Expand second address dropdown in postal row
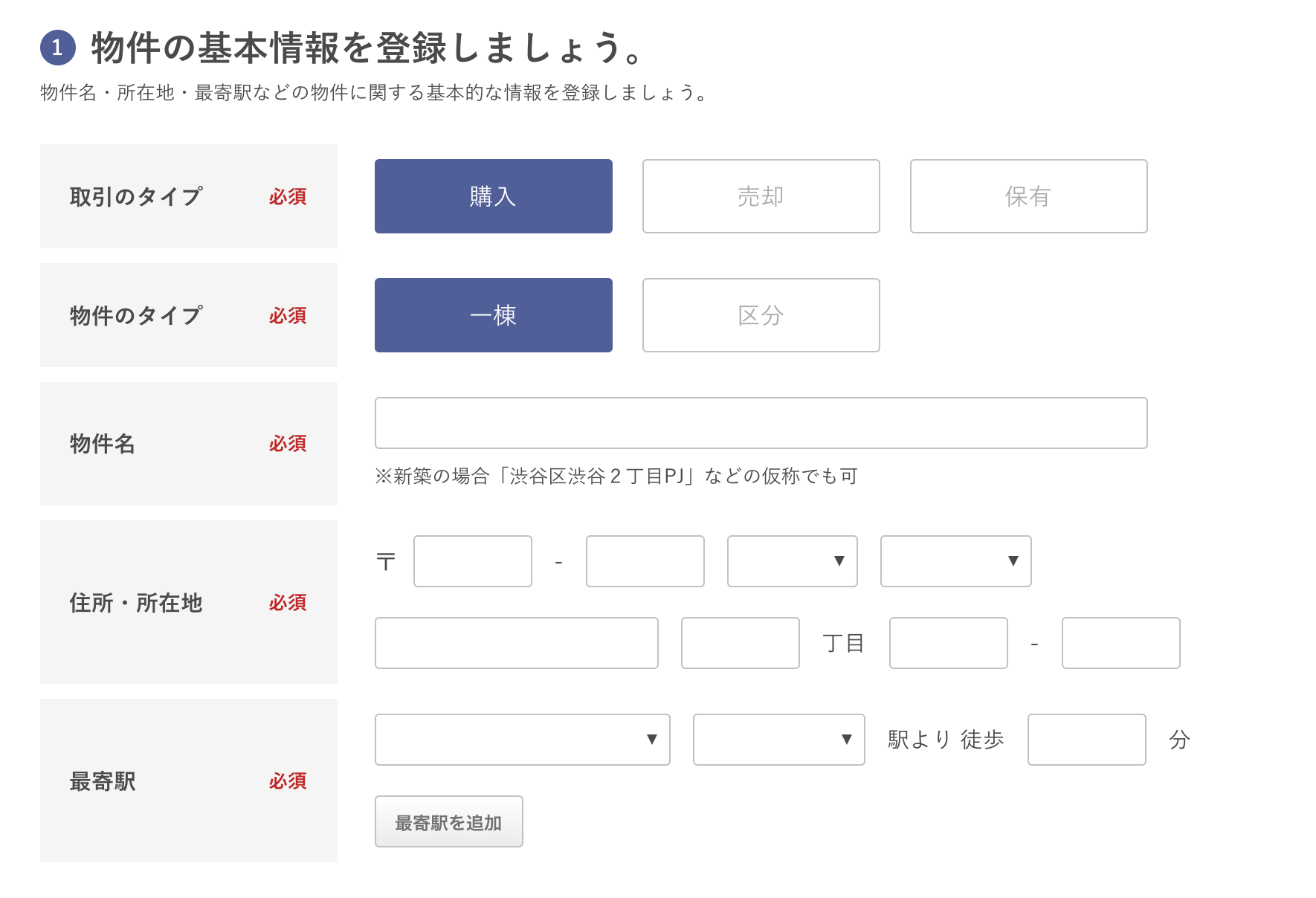The height and width of the screenshot is (898, 1316). [955, 561]
